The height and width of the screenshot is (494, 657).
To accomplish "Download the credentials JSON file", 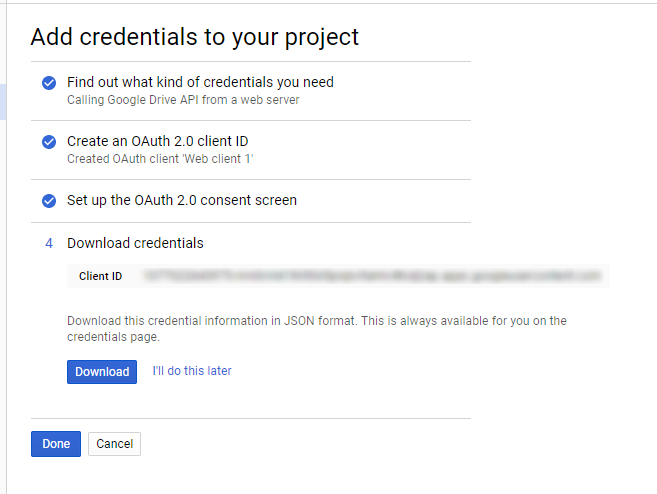I will (x=102, y=372).
